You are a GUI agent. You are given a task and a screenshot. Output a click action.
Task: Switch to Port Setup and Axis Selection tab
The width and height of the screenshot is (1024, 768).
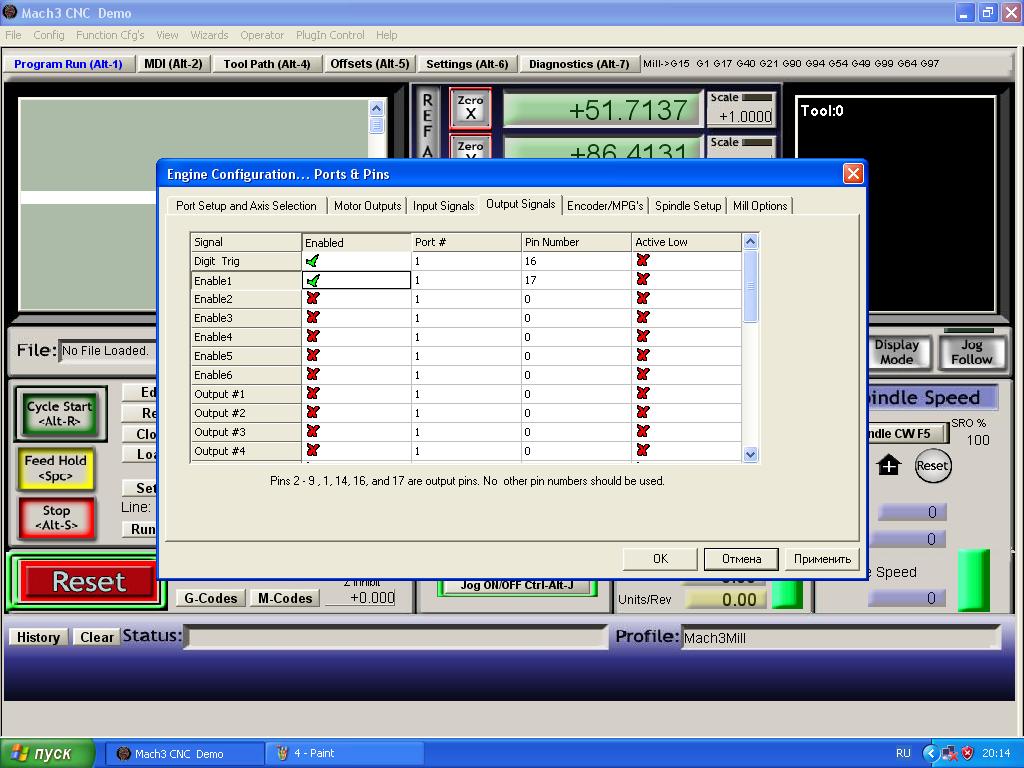pos(246,206)
